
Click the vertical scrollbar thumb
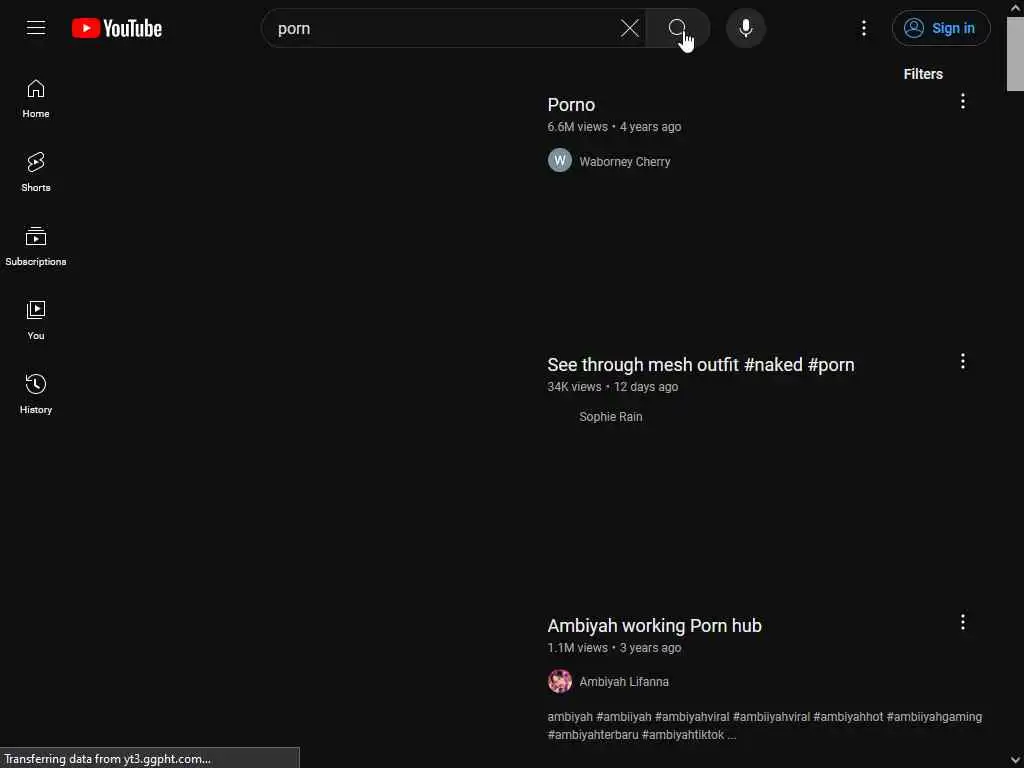coord(1015,54)
